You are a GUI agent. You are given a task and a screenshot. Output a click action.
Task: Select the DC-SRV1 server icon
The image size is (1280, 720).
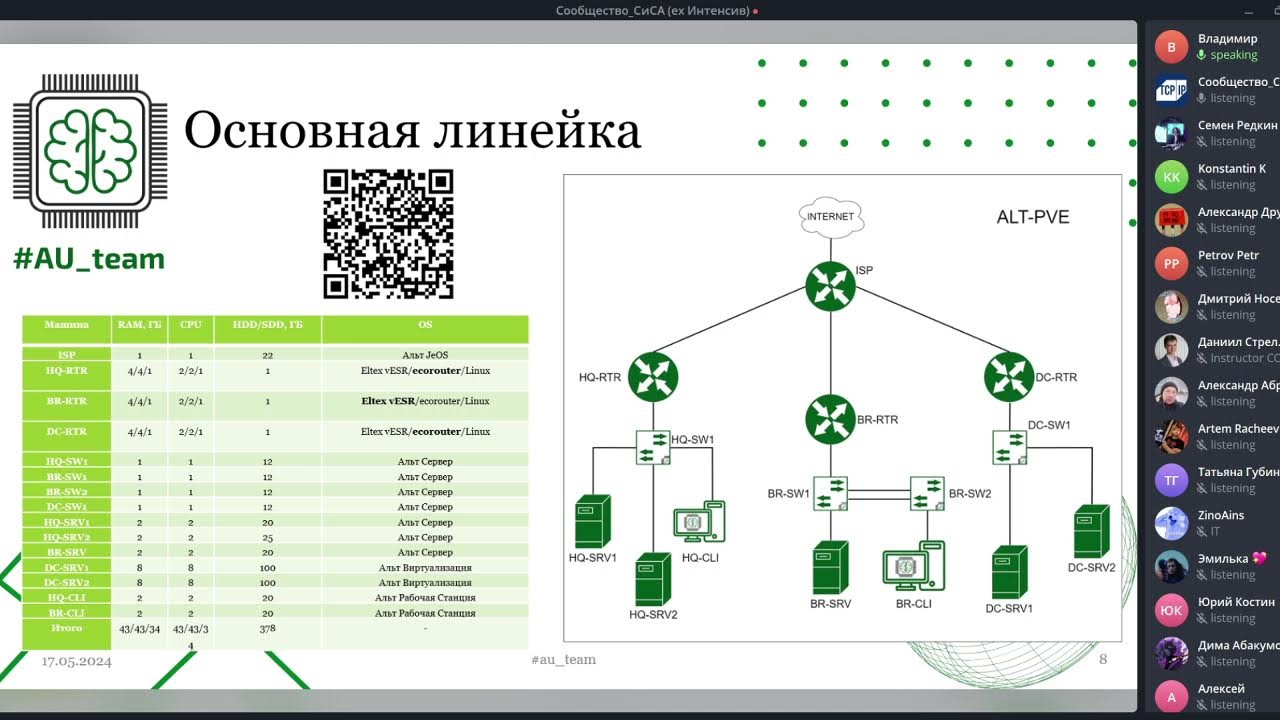1010,572
